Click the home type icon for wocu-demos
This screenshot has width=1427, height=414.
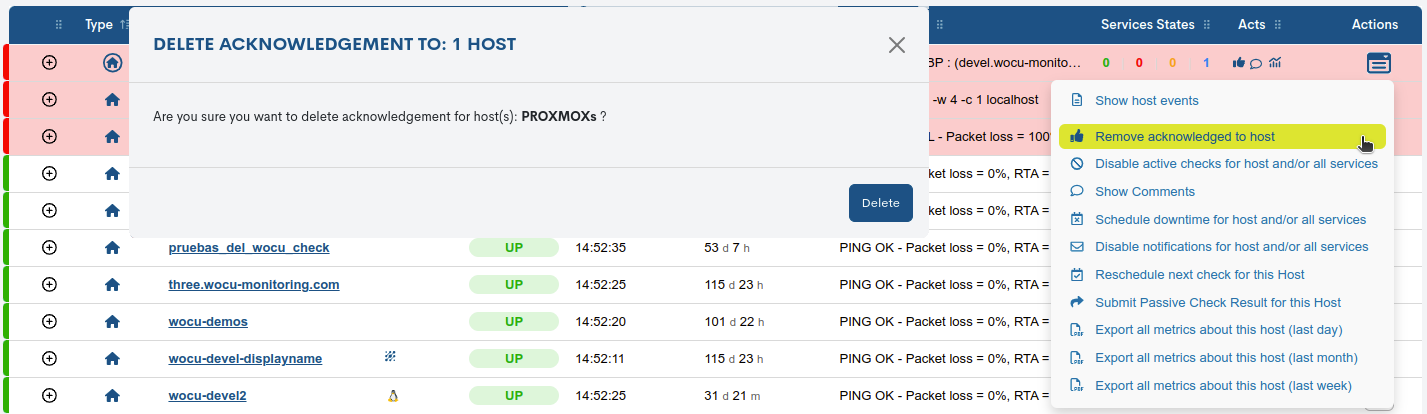pyautogui.click(x=112, y=322)
